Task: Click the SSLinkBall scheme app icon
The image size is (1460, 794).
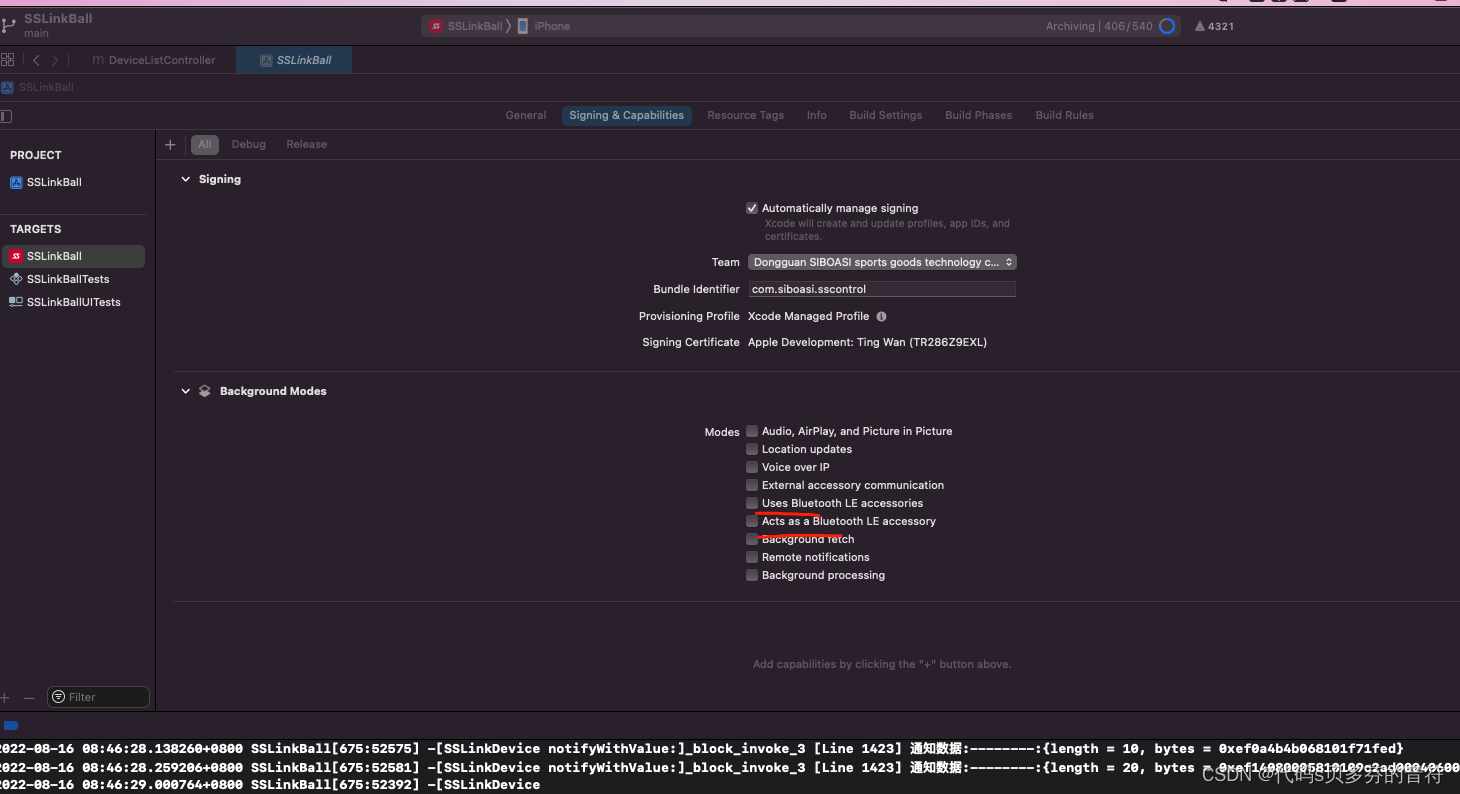Action: (437, 26)
